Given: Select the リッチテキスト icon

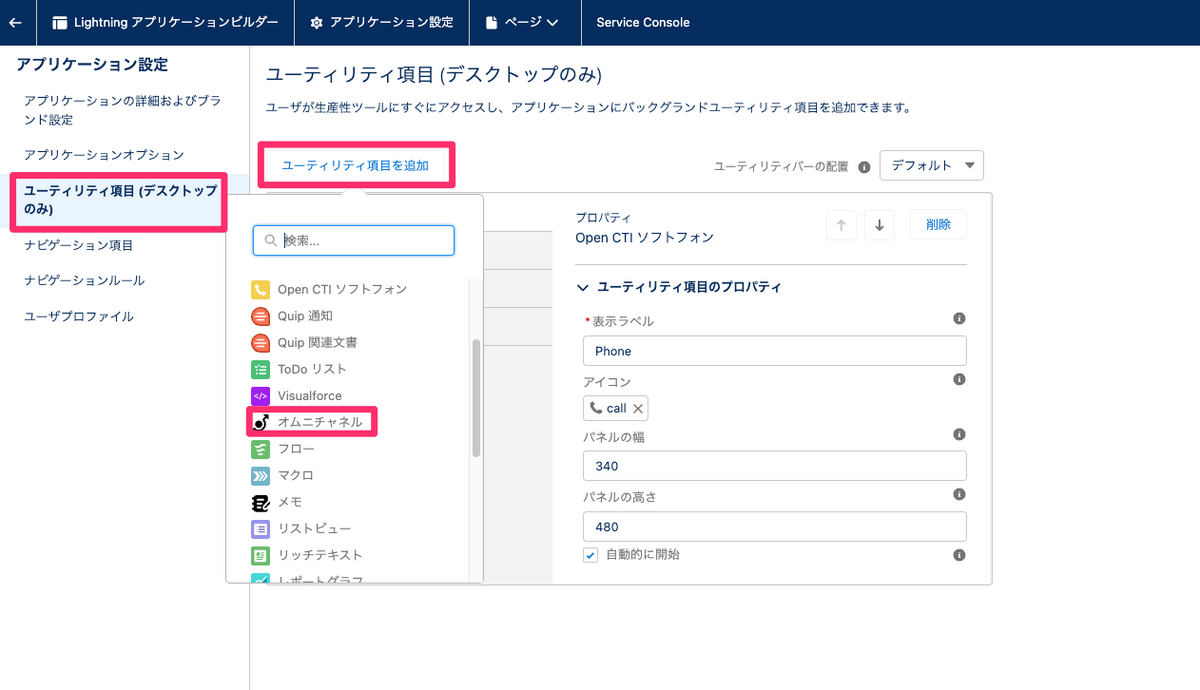Looking at the screenshot, I should click(260, 555).
